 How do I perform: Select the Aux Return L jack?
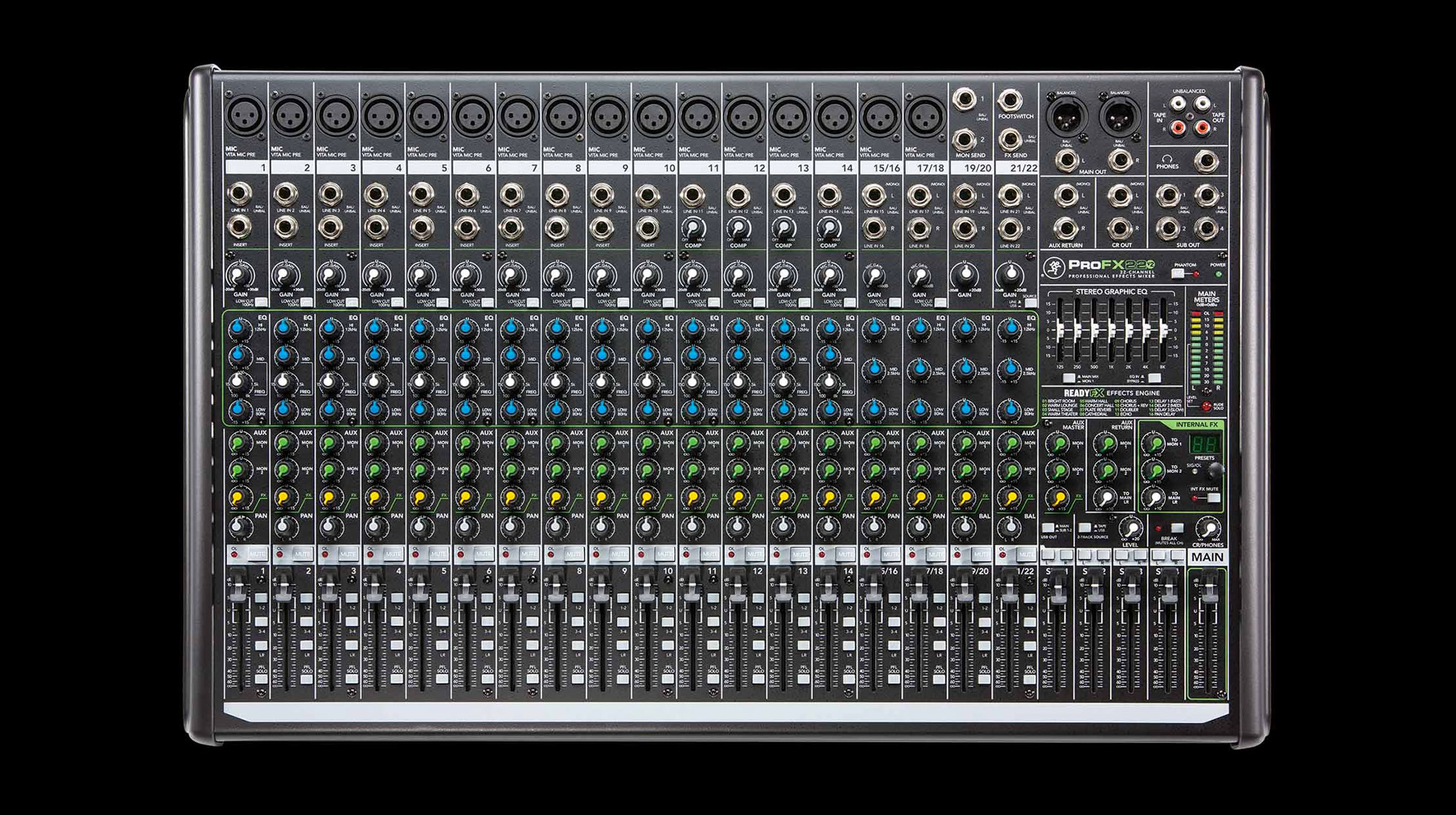(1065, 196)
